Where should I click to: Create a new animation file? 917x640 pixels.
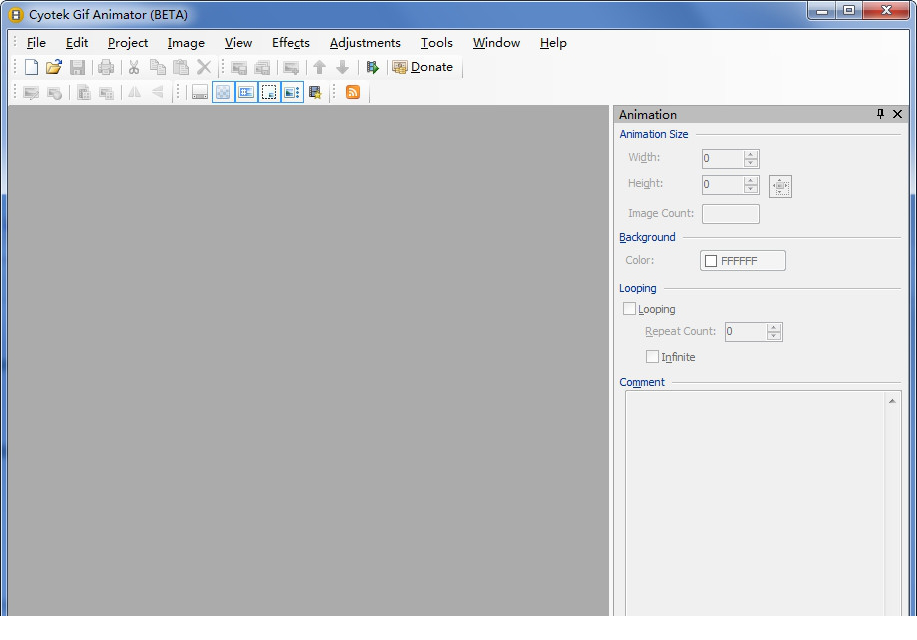[x=32, y=67]
